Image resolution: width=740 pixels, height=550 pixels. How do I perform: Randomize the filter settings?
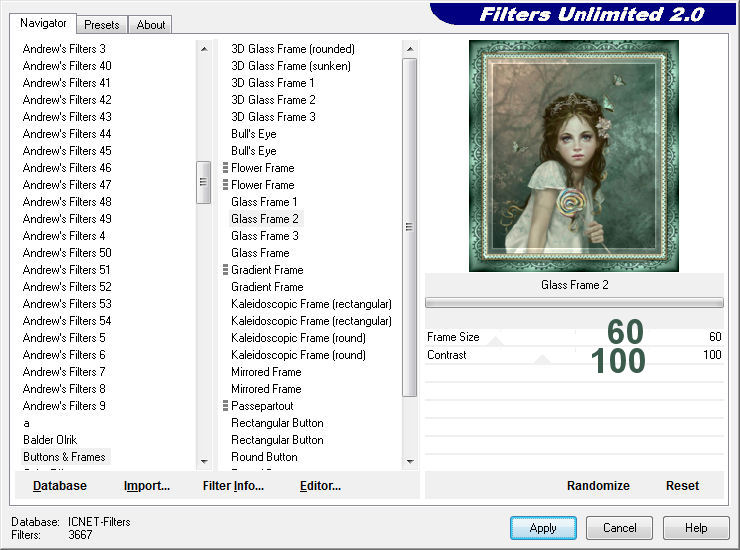[598, 486]
